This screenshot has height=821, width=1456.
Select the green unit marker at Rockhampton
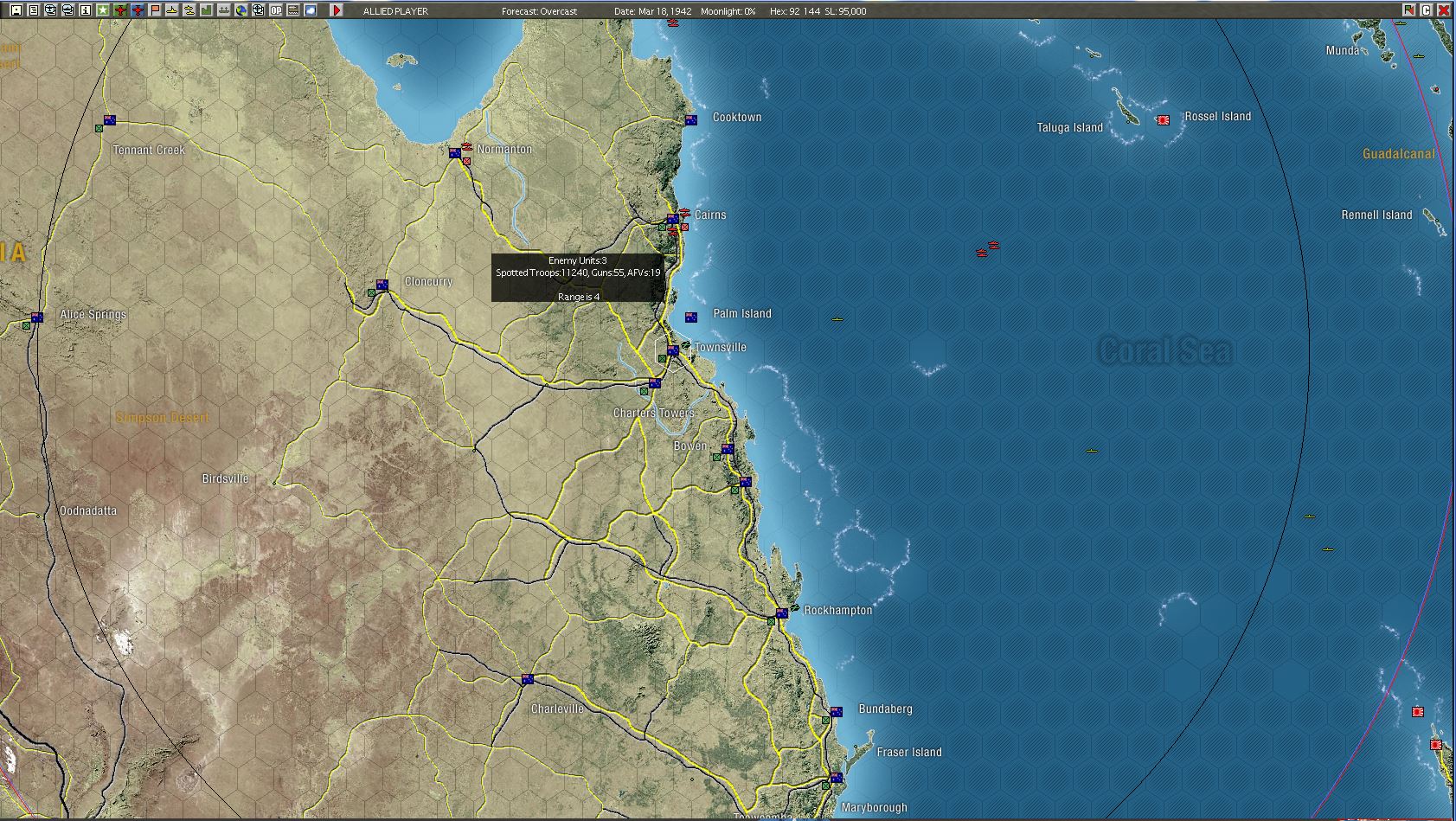(771, 621)
